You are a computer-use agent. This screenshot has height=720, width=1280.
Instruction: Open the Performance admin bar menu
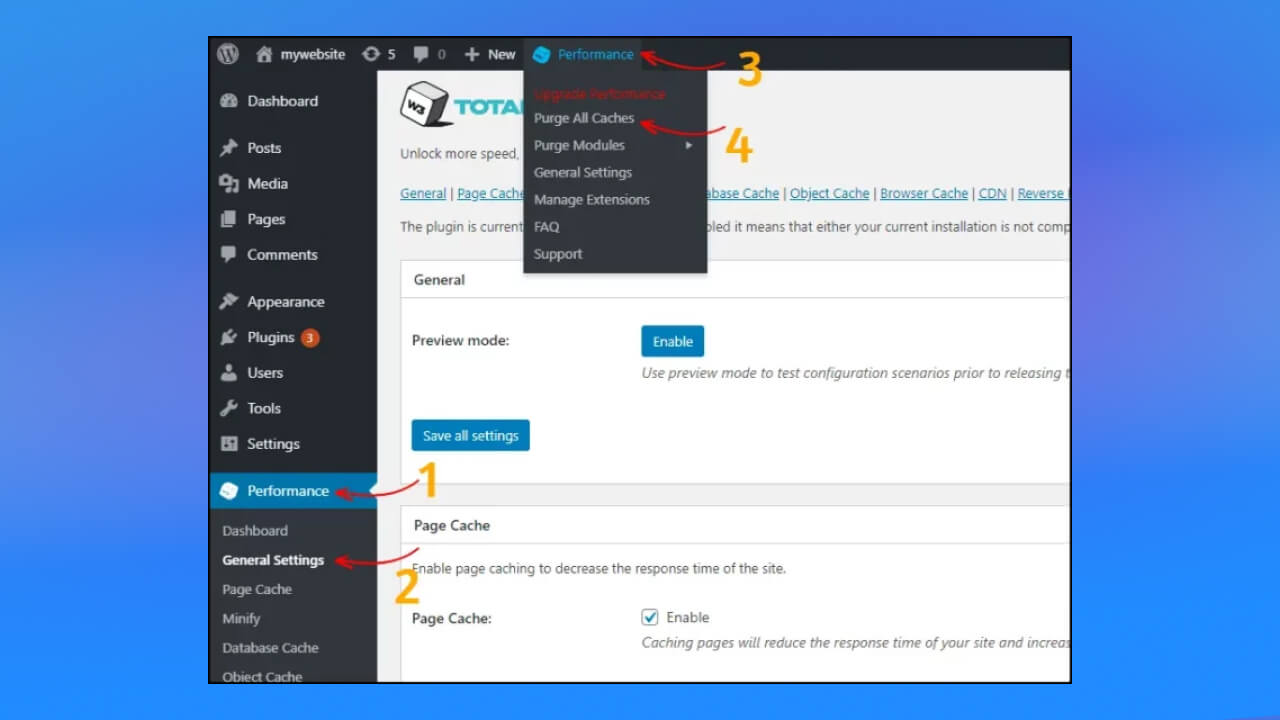point(583,54)
